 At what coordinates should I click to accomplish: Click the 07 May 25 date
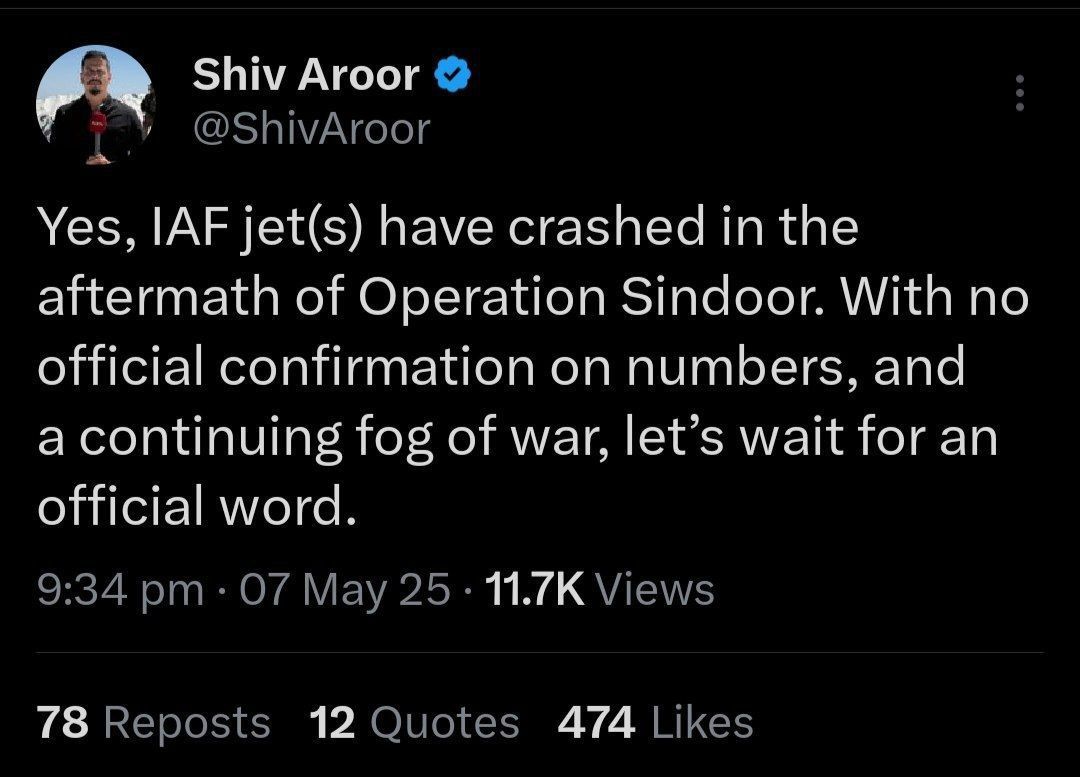[x=344, y=592]
